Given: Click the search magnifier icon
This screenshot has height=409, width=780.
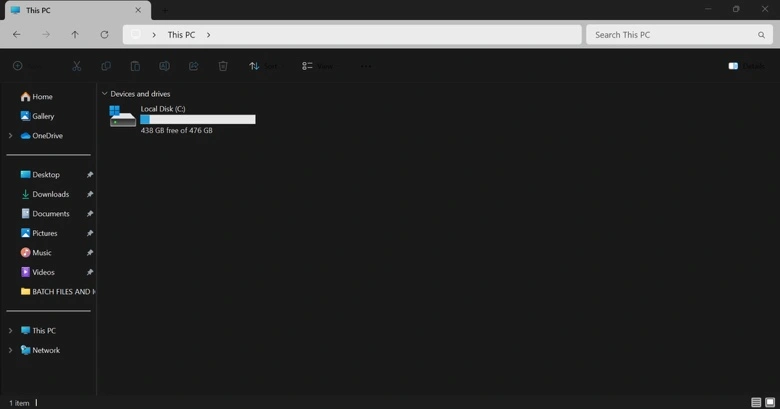Looking at the screenshot, I should coord(761,35).
